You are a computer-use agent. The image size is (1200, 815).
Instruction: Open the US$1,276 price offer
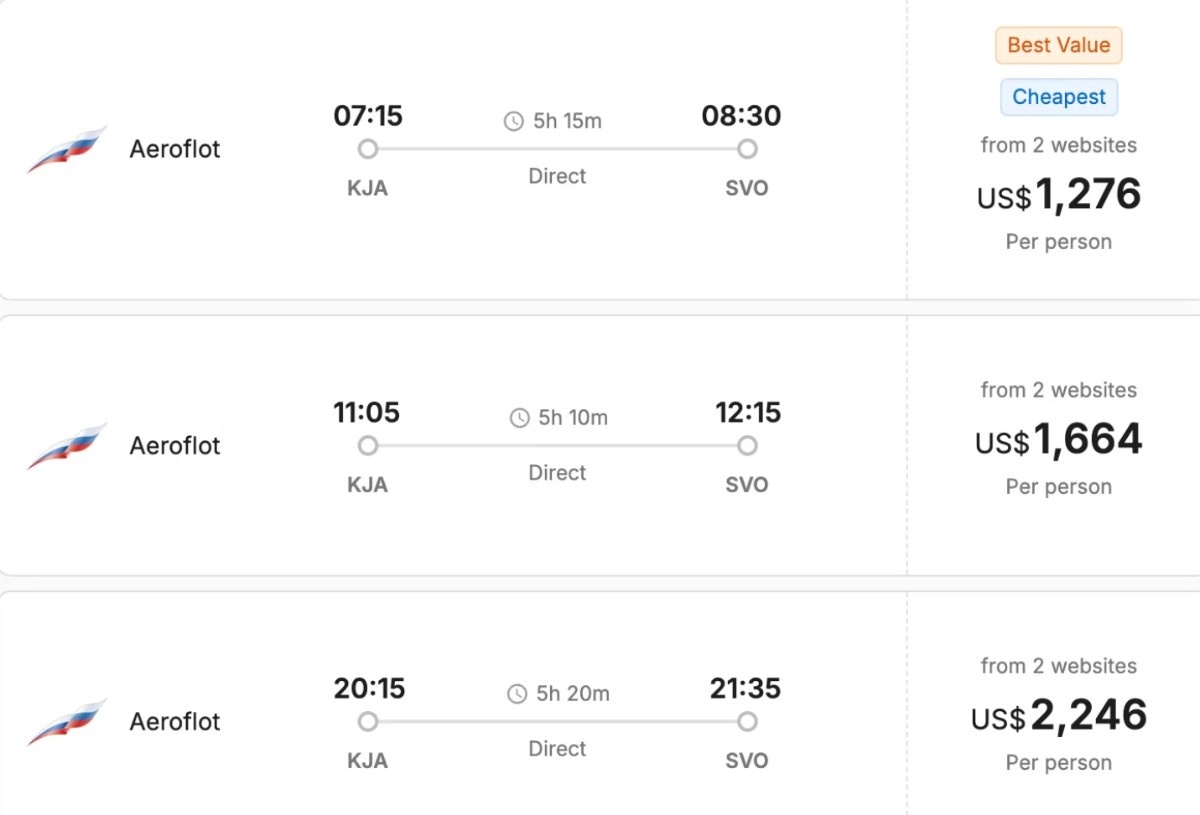coord(1059,194)
